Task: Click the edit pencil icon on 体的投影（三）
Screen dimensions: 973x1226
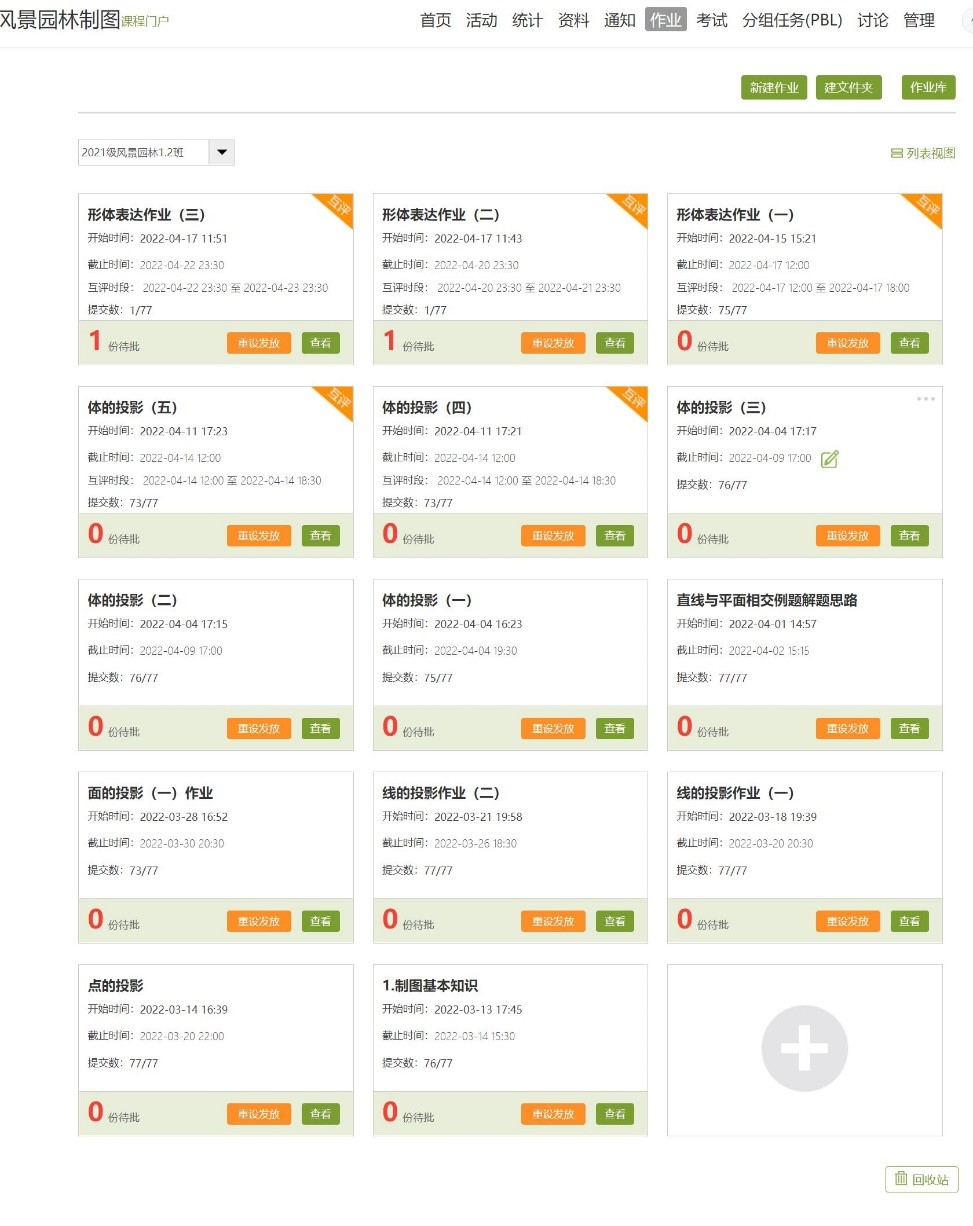Action: (829, 459)
